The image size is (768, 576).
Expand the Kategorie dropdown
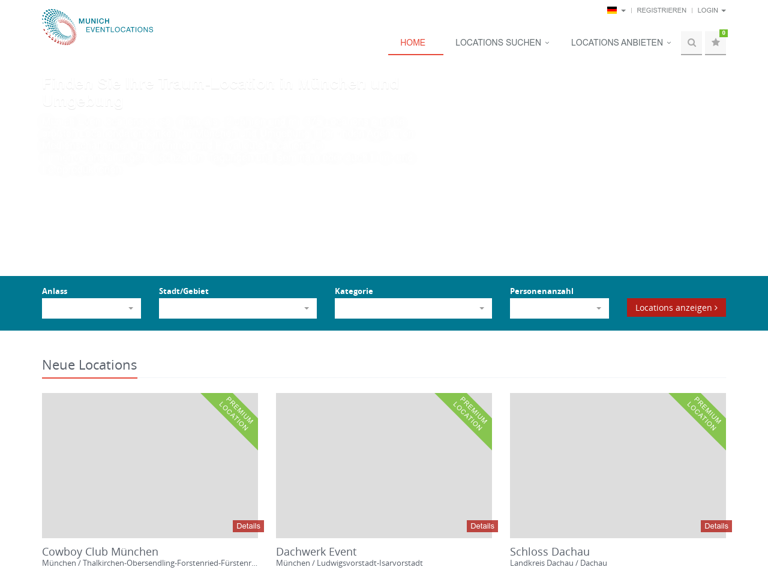tap(413, 308)
